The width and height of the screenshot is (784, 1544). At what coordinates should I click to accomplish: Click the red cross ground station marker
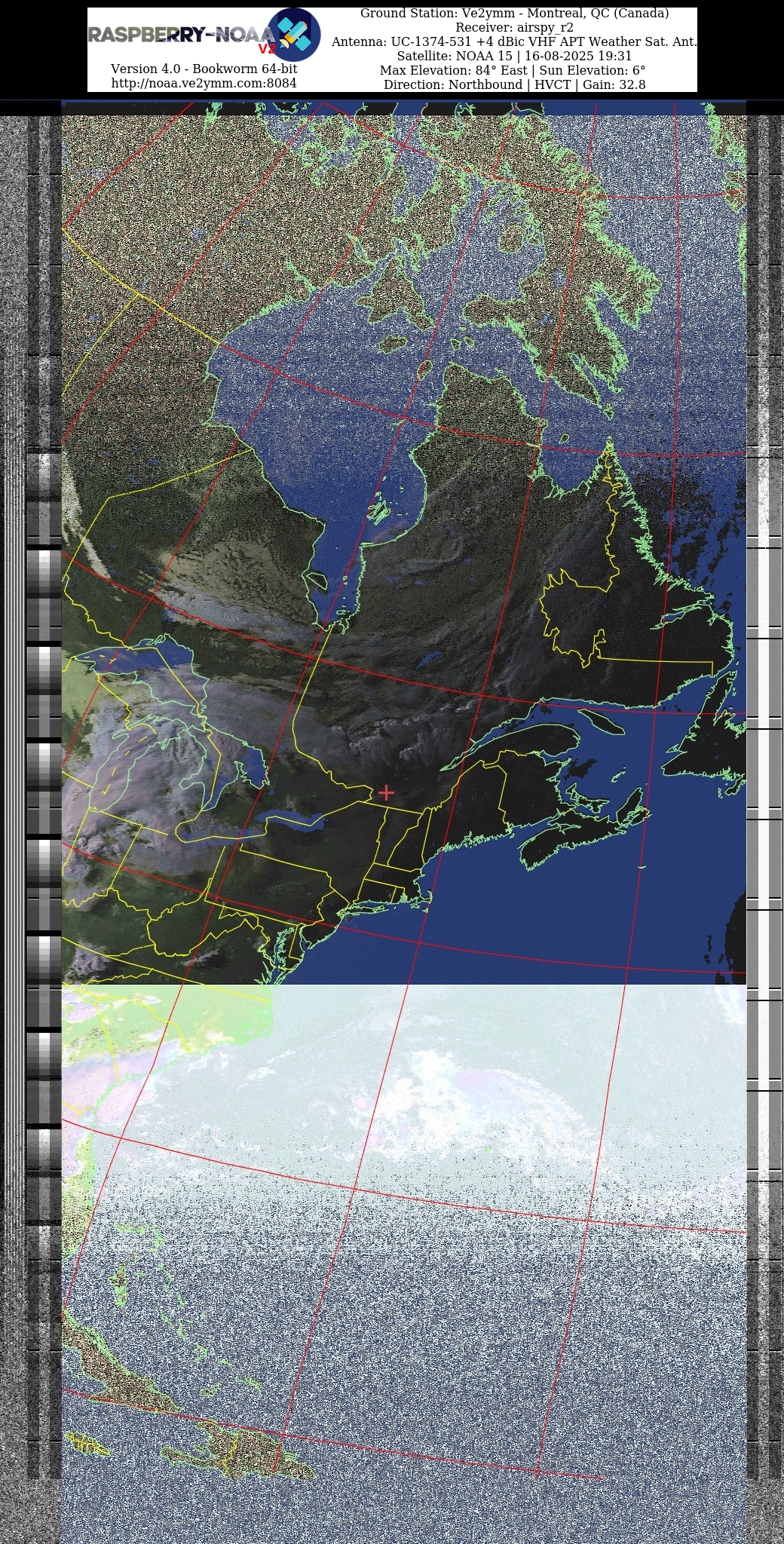click(386, 792)
